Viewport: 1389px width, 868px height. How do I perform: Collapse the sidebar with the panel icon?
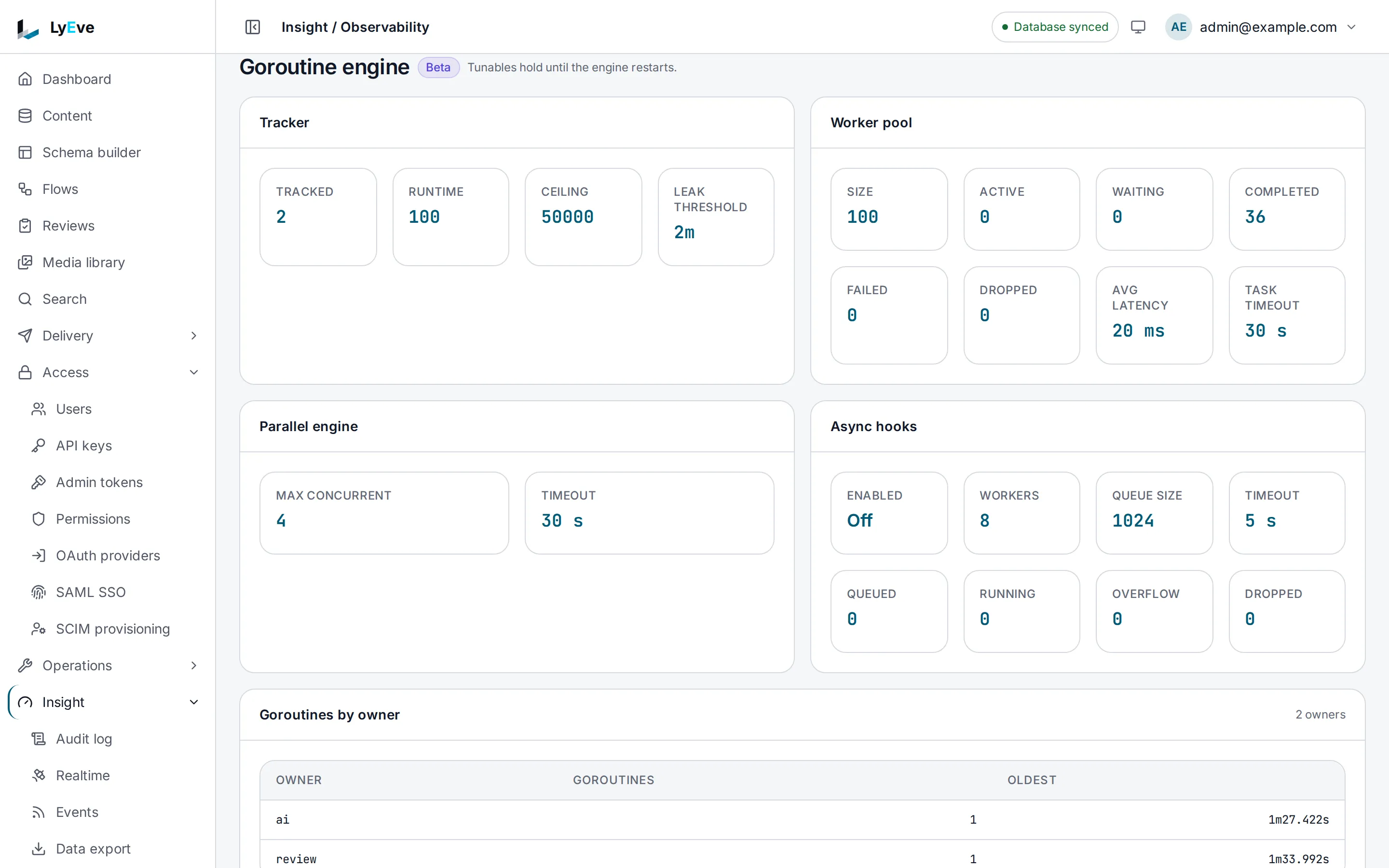pos(253,27)
